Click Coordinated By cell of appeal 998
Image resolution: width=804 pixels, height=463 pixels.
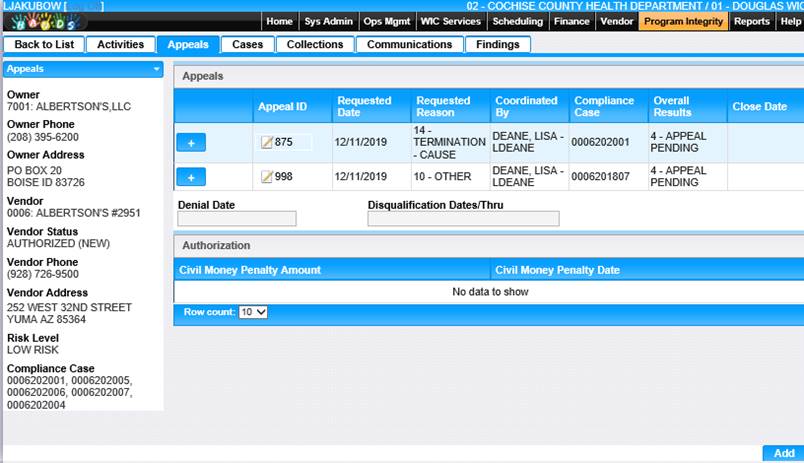528,176
